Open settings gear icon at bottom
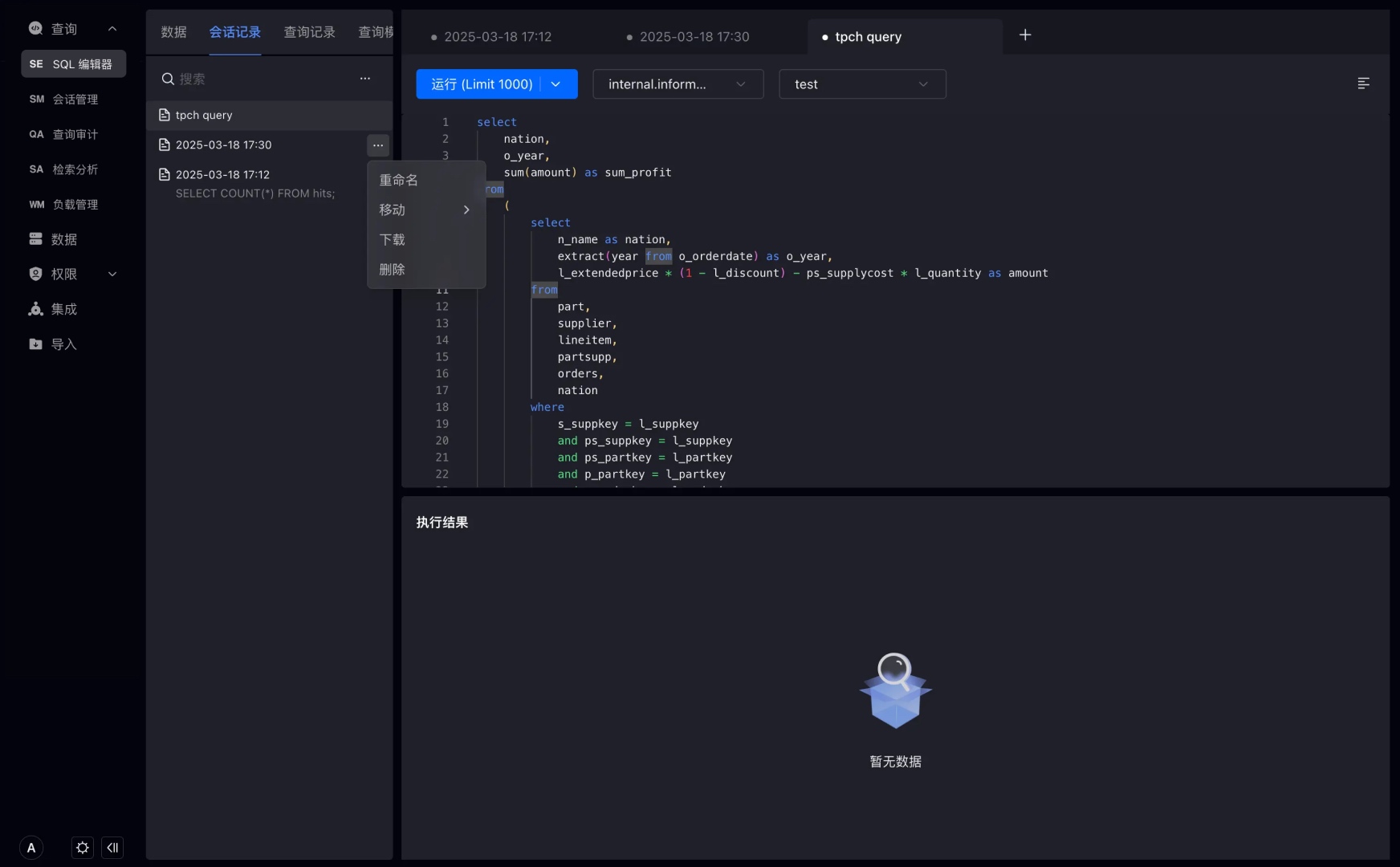 83,848
